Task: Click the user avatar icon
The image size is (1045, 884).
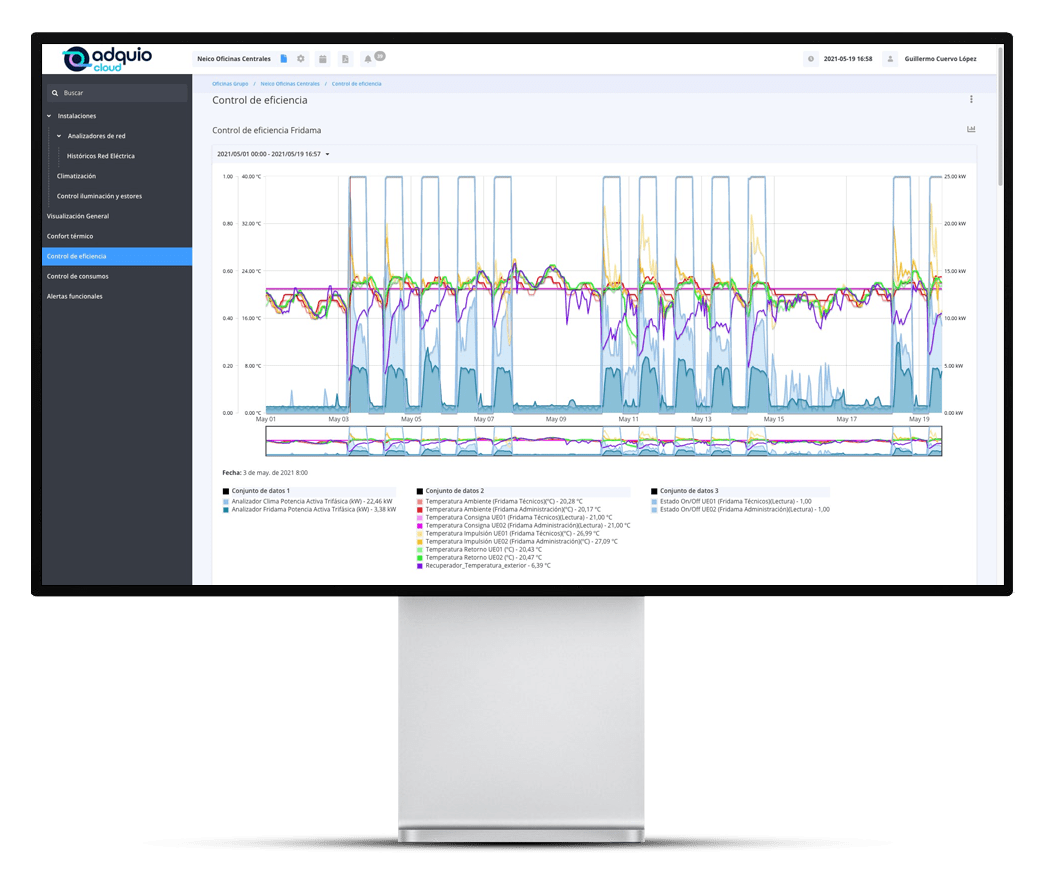Action: pos(890,59)
